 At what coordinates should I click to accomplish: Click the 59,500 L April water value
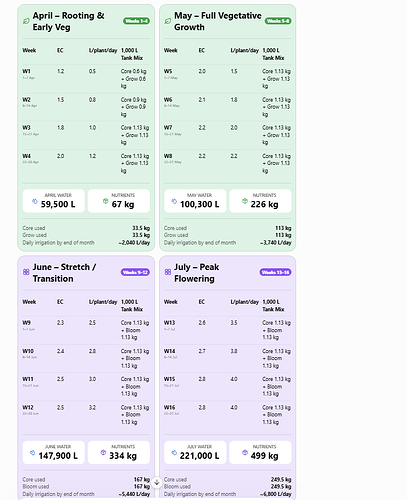tap(58, 204)
